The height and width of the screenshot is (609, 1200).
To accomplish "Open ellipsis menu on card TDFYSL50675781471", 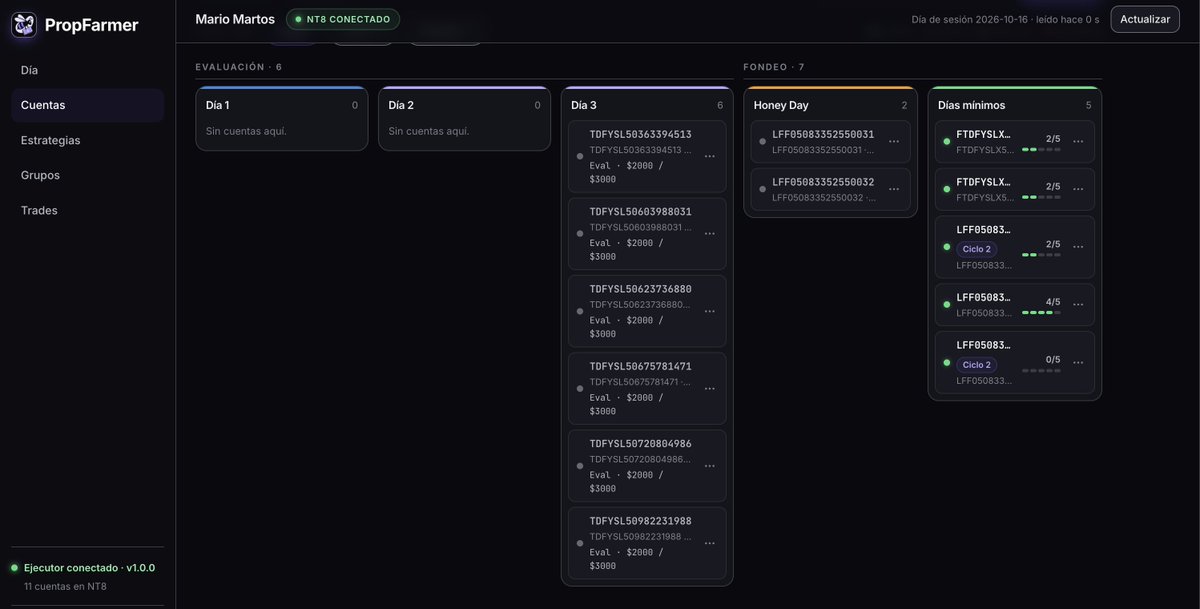I will coord(710,388).
